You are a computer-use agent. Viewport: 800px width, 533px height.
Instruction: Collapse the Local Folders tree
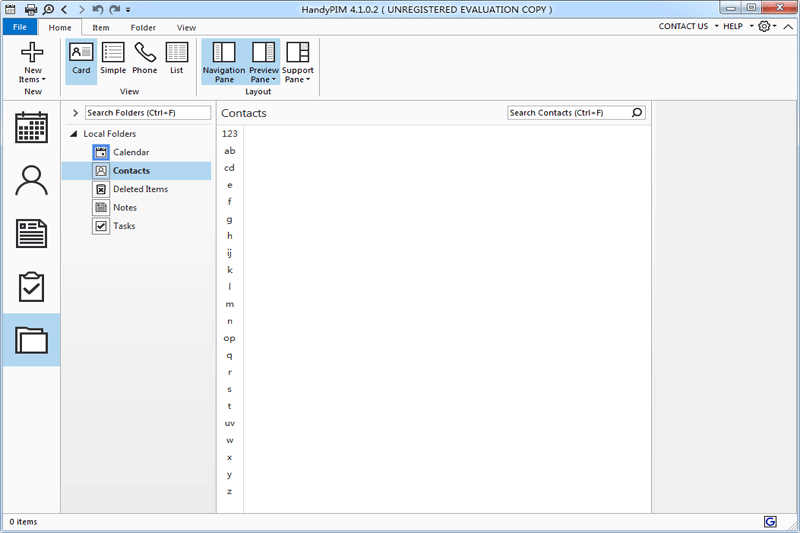pos(73,134)
